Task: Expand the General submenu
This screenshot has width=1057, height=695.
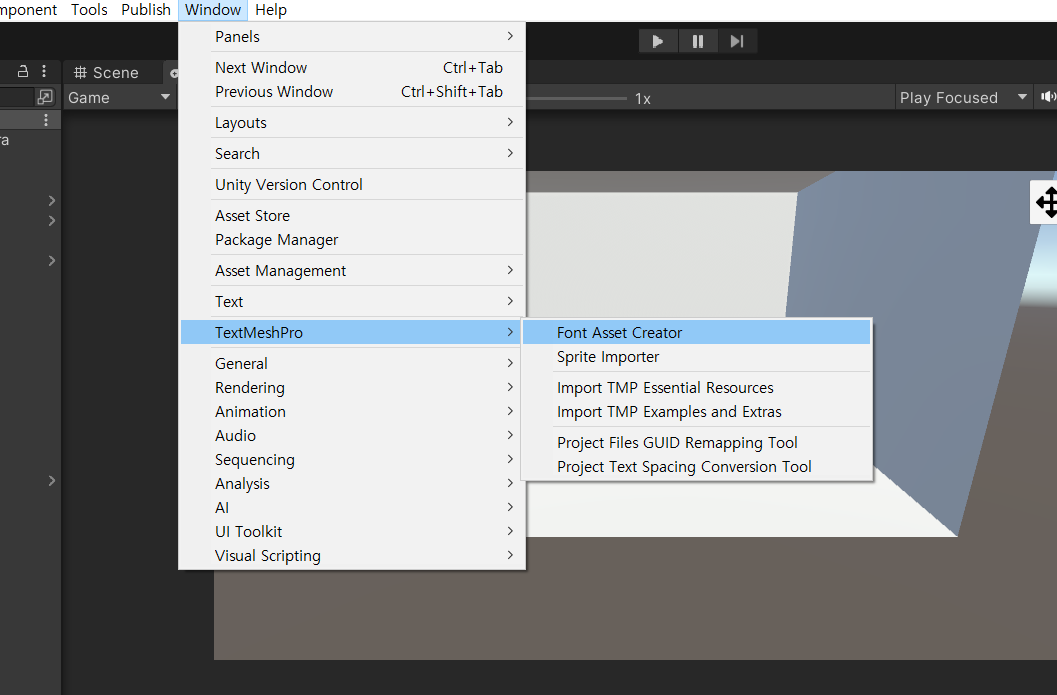Action: point(352,363)
